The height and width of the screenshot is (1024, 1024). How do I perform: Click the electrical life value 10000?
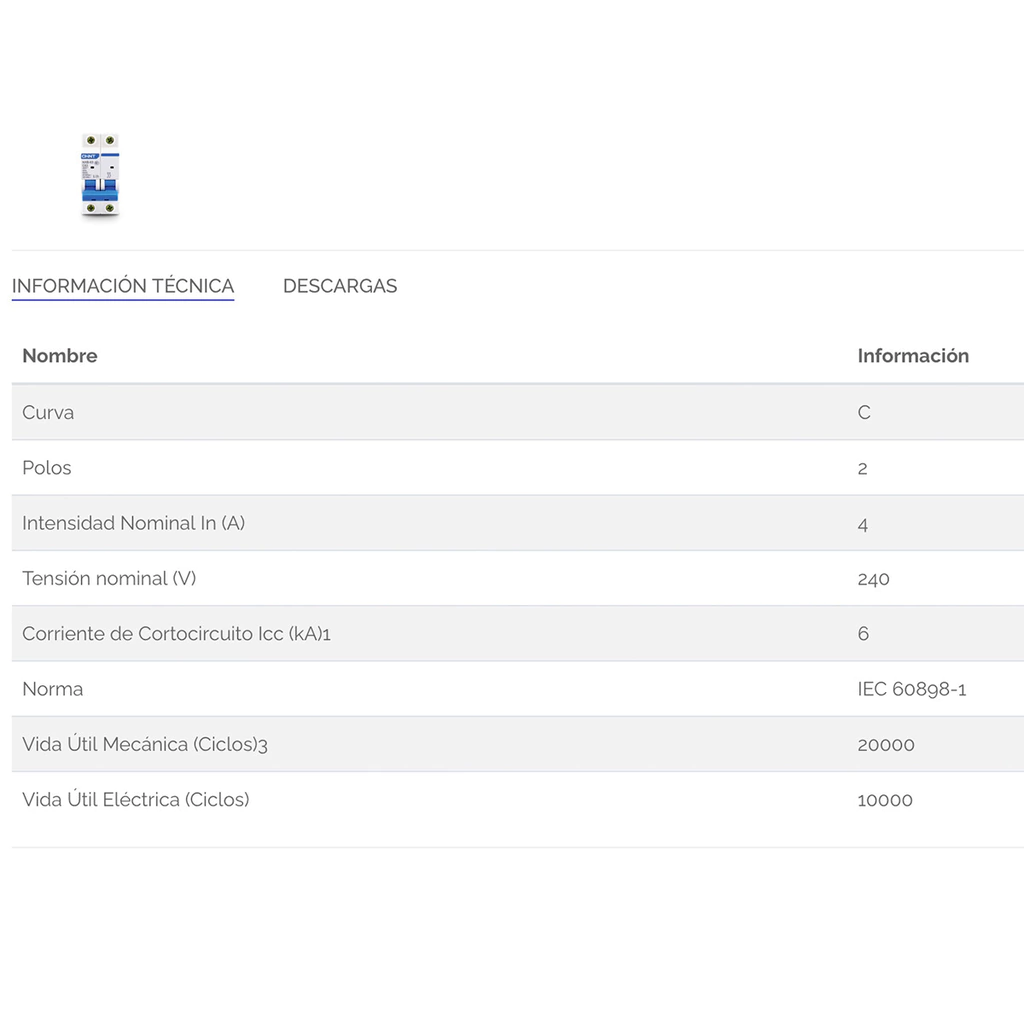click(x=885, y=800)
